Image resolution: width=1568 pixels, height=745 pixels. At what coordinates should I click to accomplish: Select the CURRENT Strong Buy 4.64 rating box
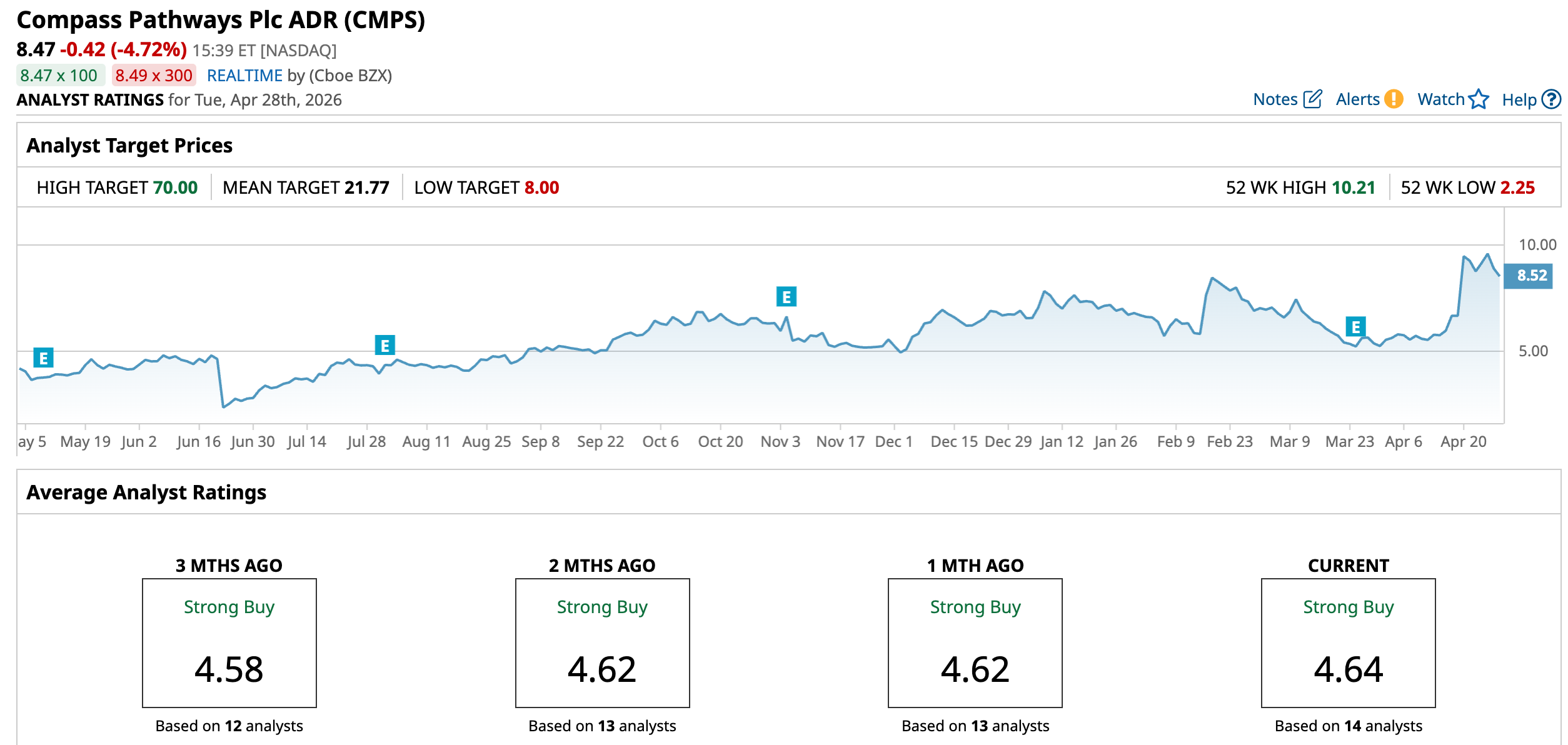[x=1348, y=642]
